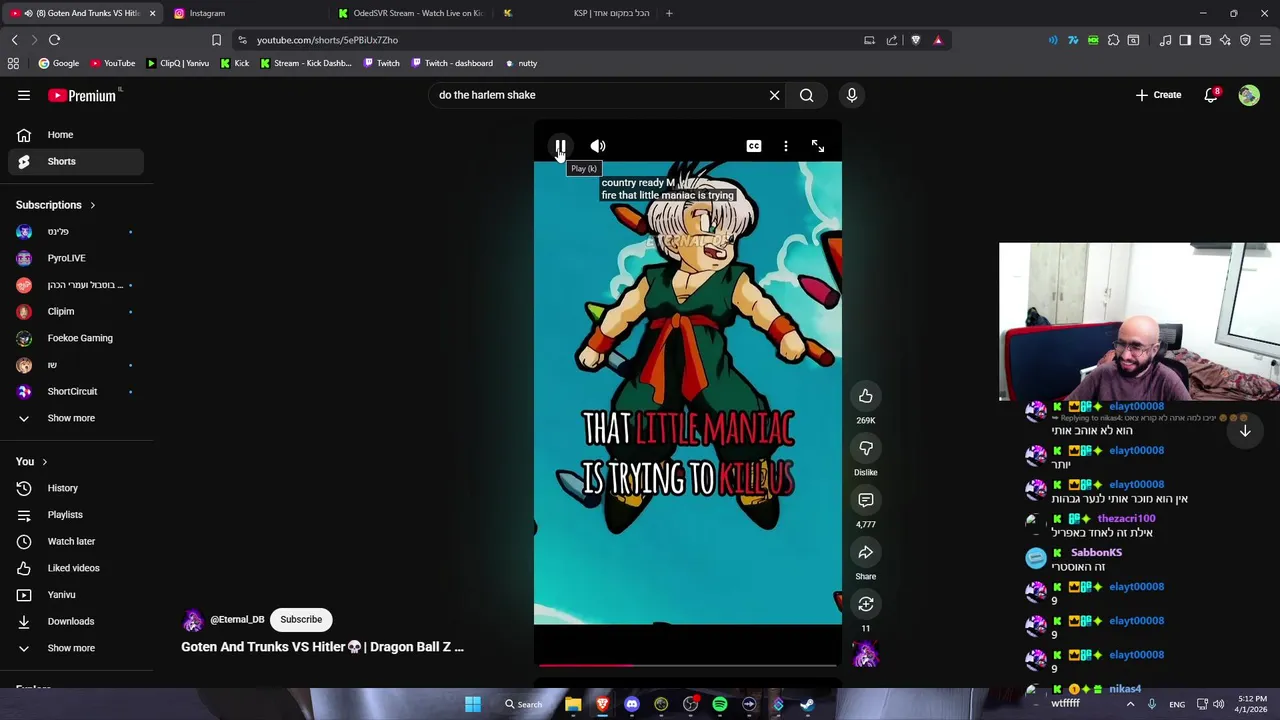Viewport: 1280px width, 720px height.
Task: Search with voice microphone button
Action: pos(852,95)
